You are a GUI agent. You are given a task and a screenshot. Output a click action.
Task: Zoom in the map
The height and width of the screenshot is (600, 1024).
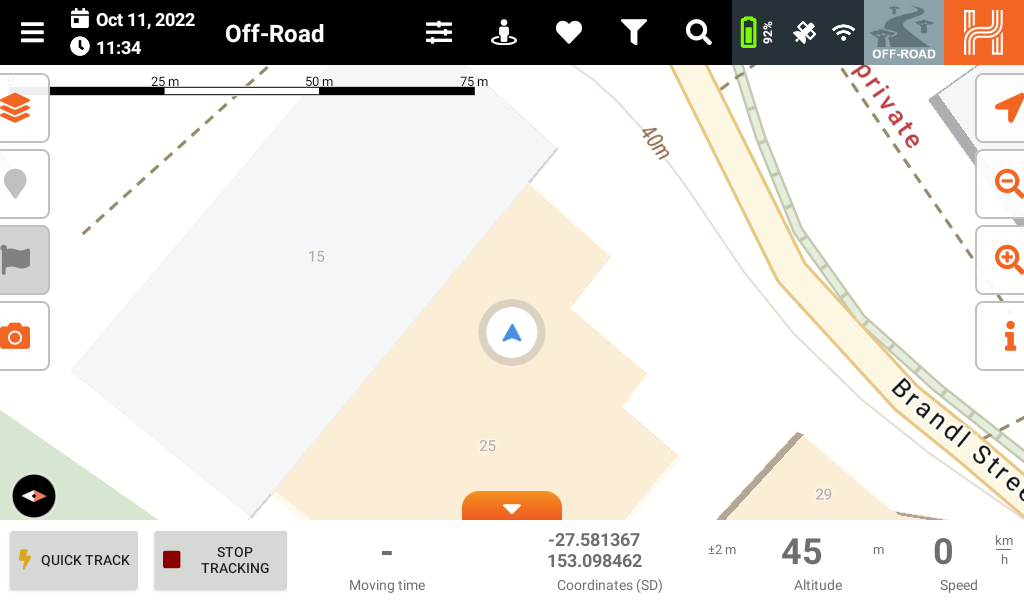[1000, 260]
